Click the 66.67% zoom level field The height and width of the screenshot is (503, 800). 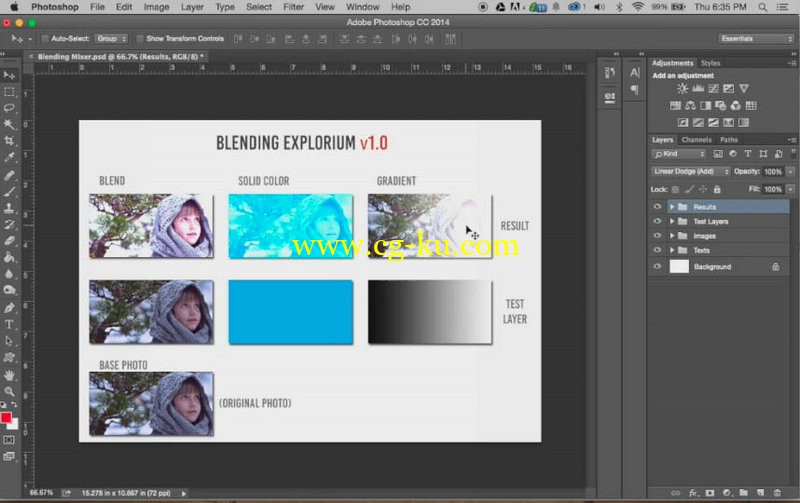[41, 493]
